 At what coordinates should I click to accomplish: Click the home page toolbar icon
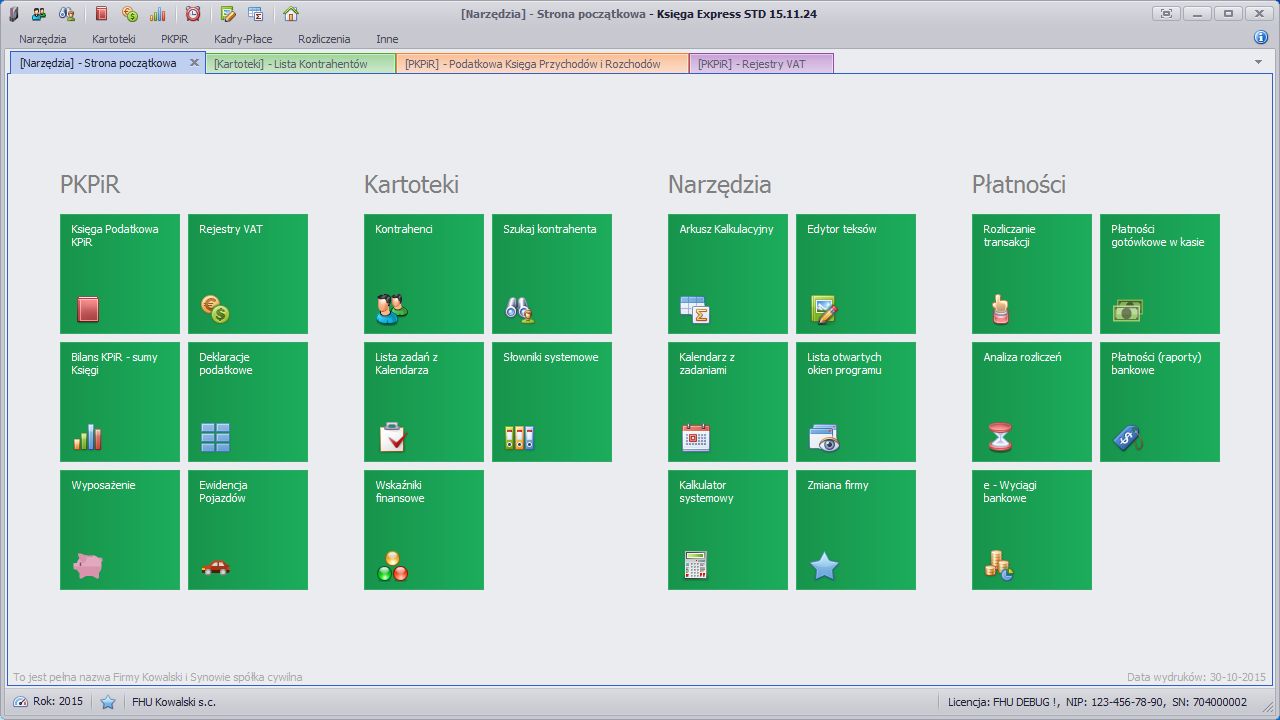(x=291, y=14)
